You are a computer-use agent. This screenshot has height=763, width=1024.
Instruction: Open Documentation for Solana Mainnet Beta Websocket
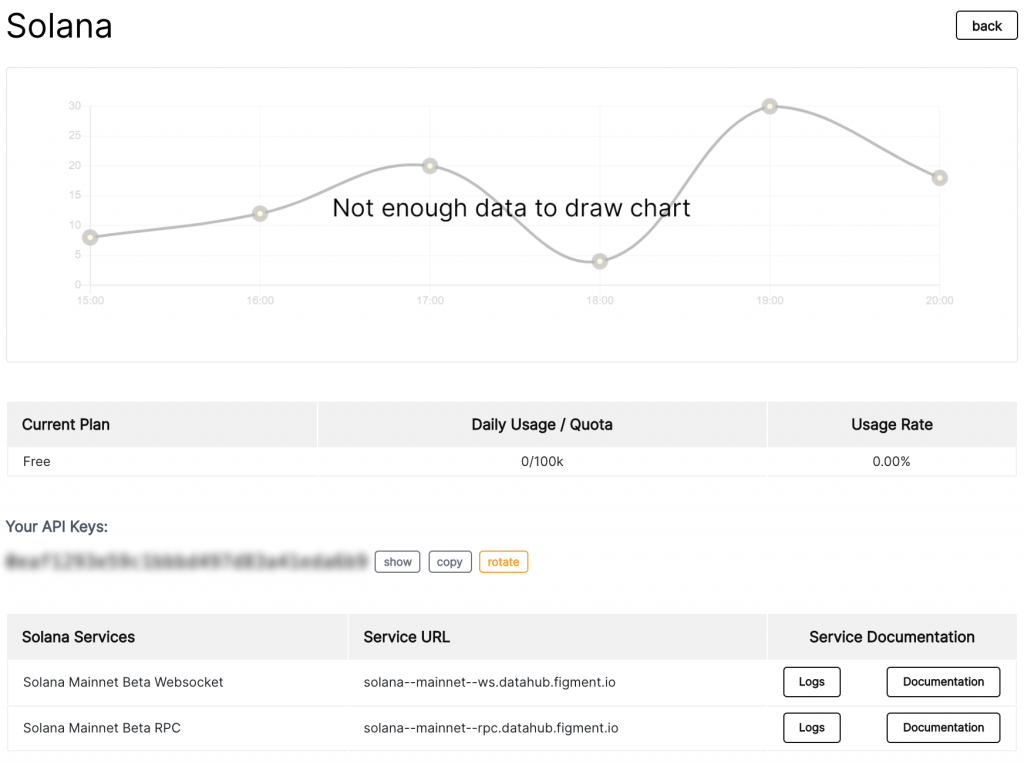[943, 682]
